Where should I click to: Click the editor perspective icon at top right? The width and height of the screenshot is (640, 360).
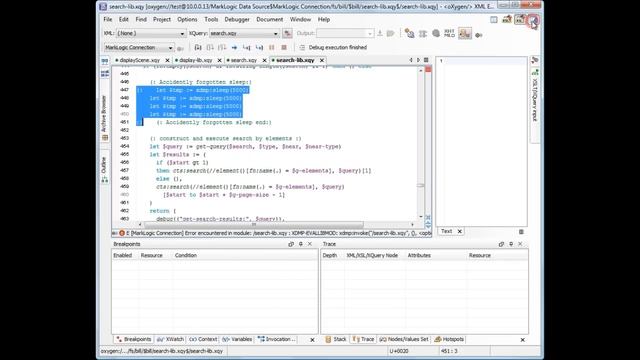coord(494,20)
